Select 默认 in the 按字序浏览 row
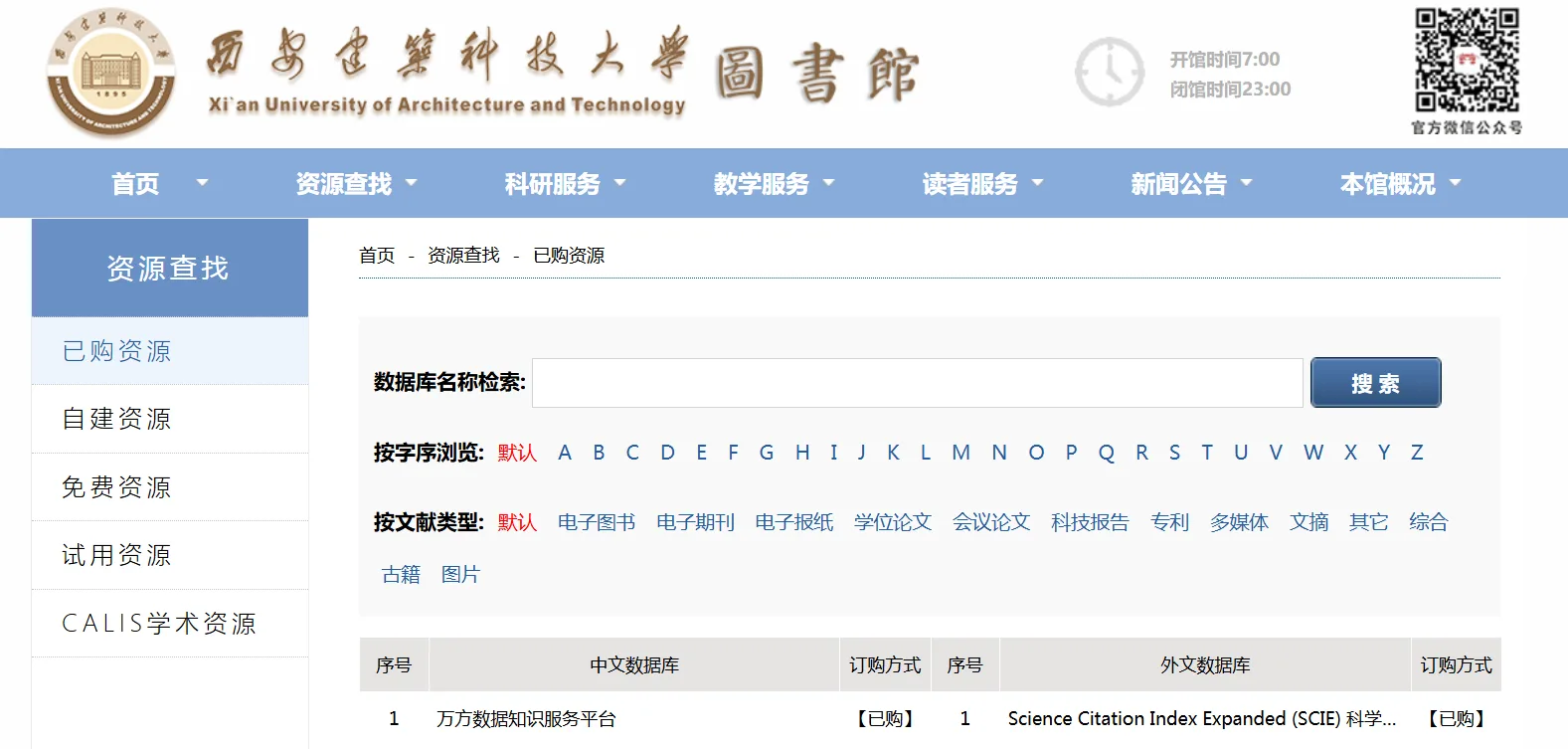The width and height of the screenshot is (1568, 749). tap(517, 453)
